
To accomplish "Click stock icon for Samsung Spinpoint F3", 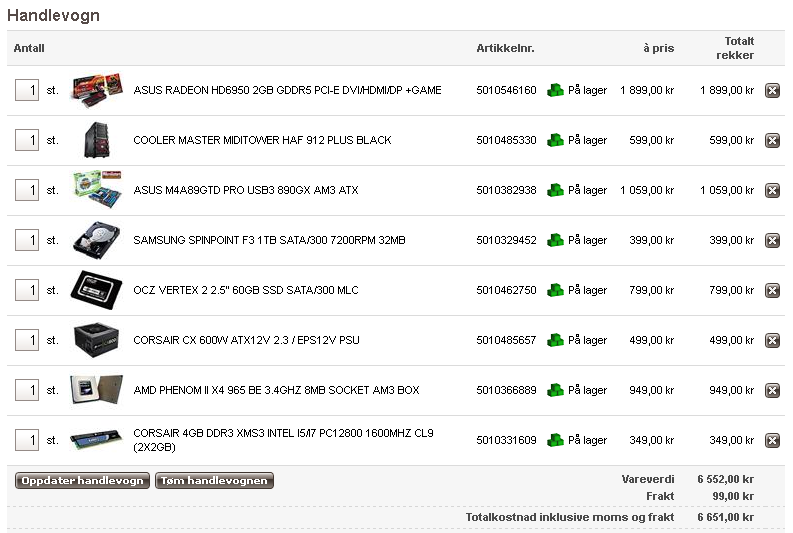I will pos(555,240).
